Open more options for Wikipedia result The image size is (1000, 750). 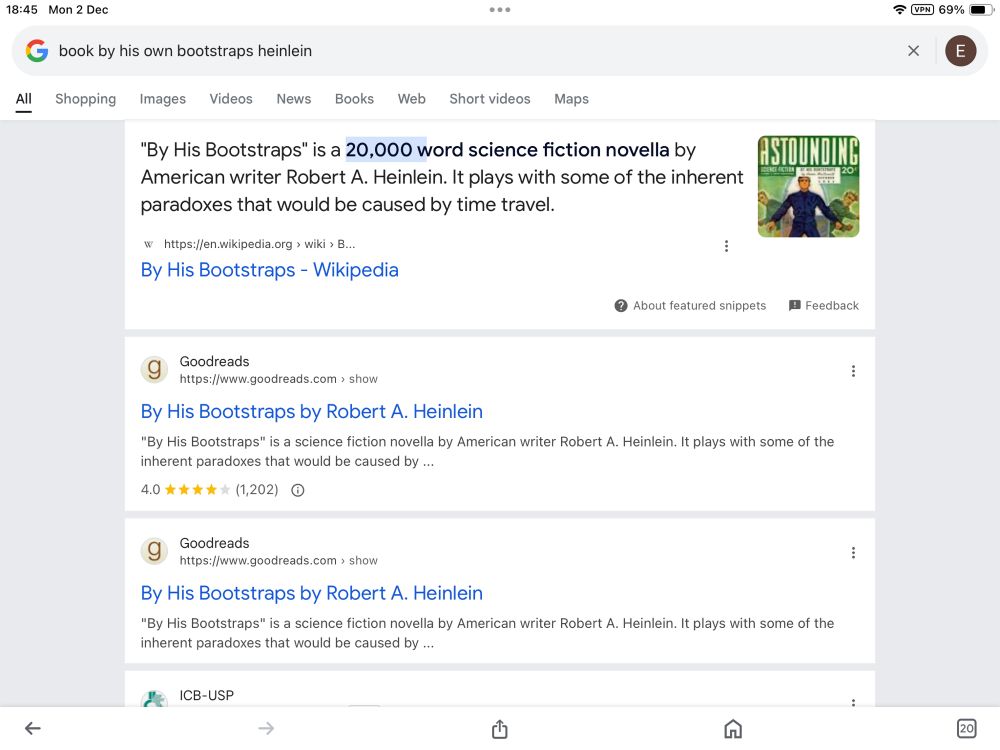click(726, 246)
